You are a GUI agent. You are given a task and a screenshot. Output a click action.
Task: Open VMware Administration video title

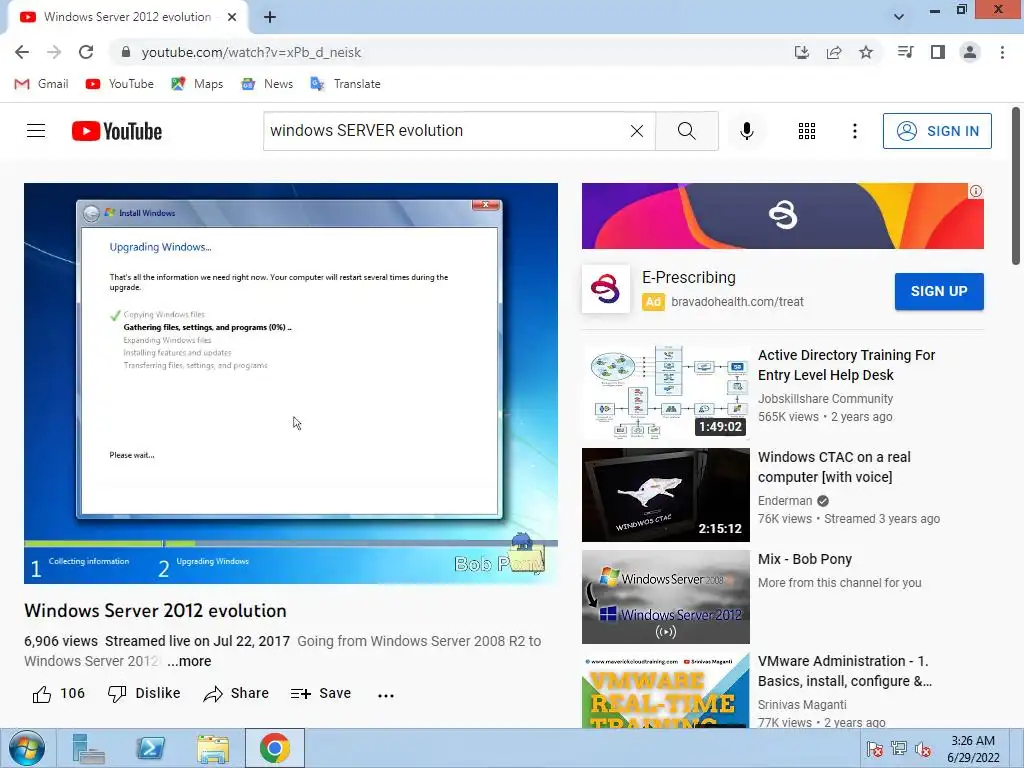[x=844, y=671]
